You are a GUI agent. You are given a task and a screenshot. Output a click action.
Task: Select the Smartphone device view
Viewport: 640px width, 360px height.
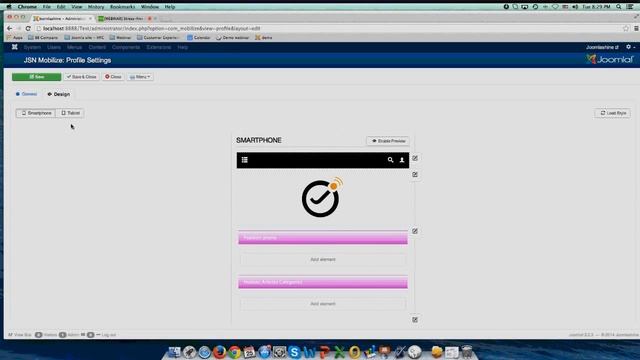(x=36, y=113)
